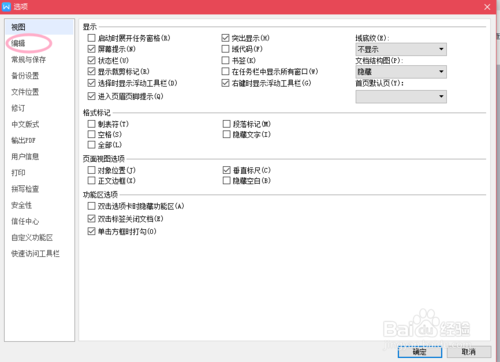The width and height of the screenshot is (500, 362).
Task: Enable 在任务栏中显示所有窗口 checkbox
Action: point(226,71)
